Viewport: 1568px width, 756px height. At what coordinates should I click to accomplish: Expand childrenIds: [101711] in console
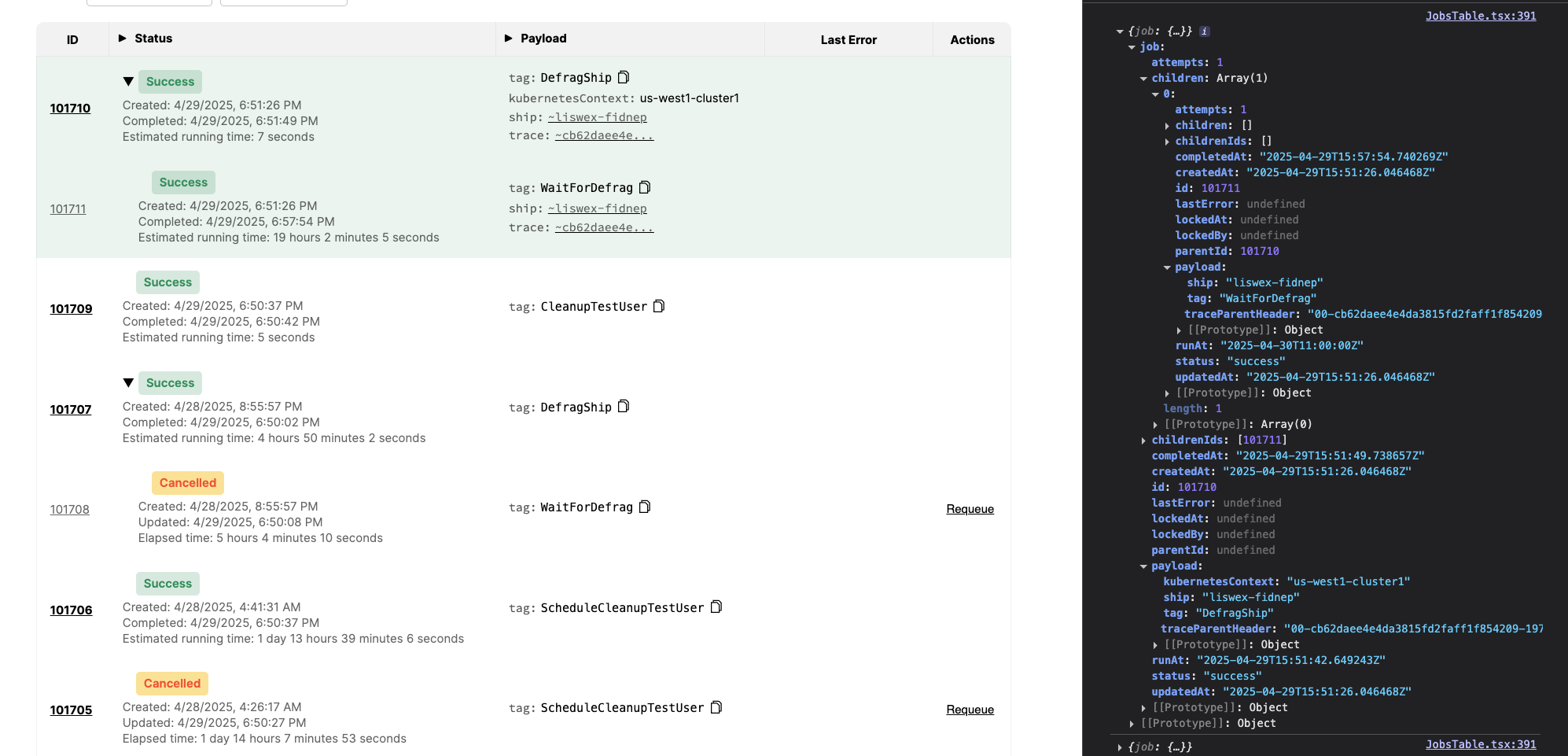point(1143,441)
